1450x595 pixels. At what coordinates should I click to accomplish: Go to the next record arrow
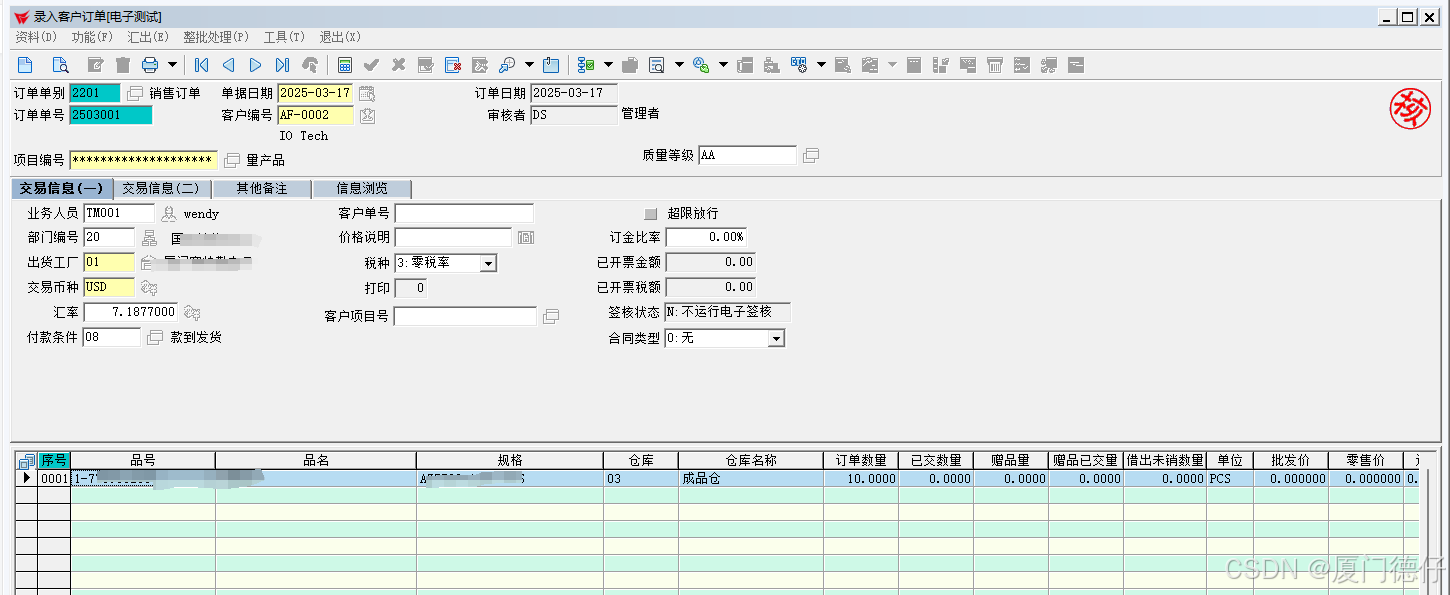tap(255, 65)
